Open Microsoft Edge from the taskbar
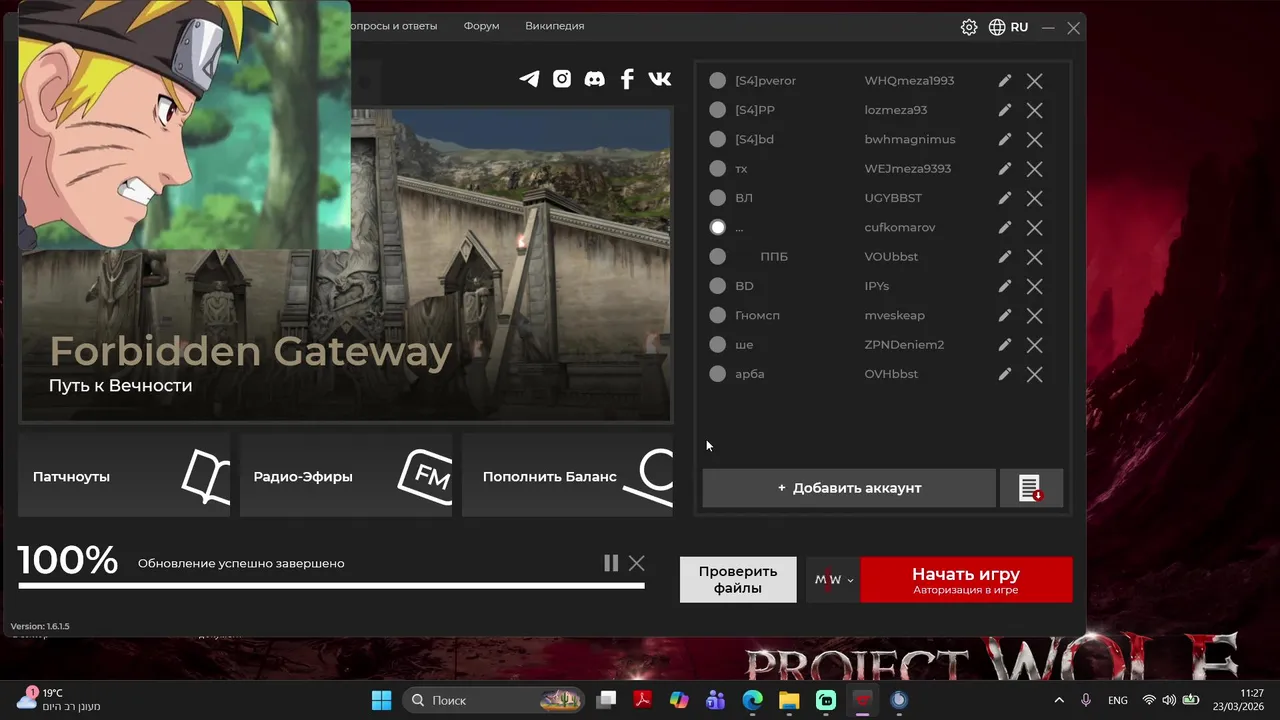The image size is (1280, 720). pyautogui.click(x=752, y=700)
